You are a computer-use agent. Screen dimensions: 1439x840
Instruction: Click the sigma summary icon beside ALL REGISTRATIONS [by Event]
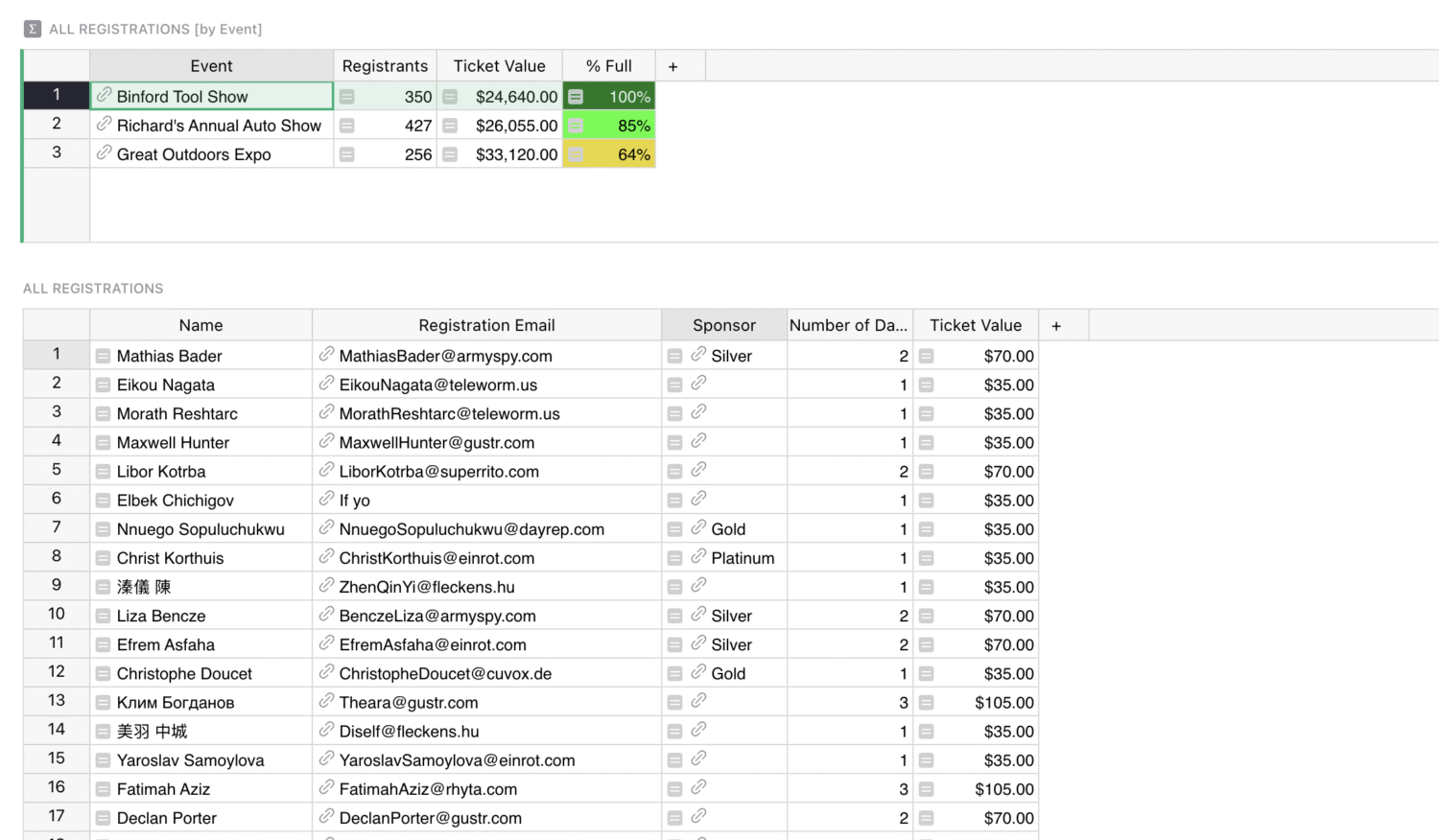33,29
